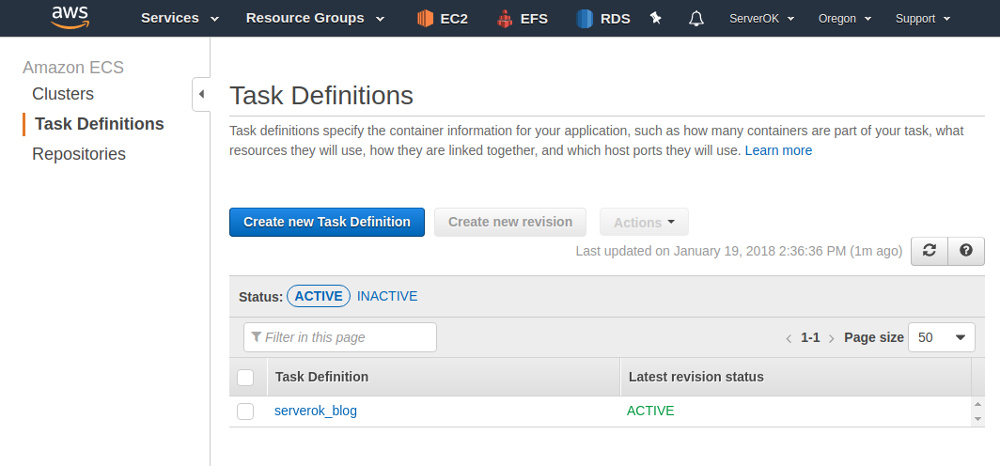This screenshot has height=466, width=1000.
Task: Open the Oregon region dropdown
Action: [x=844, y=18]
